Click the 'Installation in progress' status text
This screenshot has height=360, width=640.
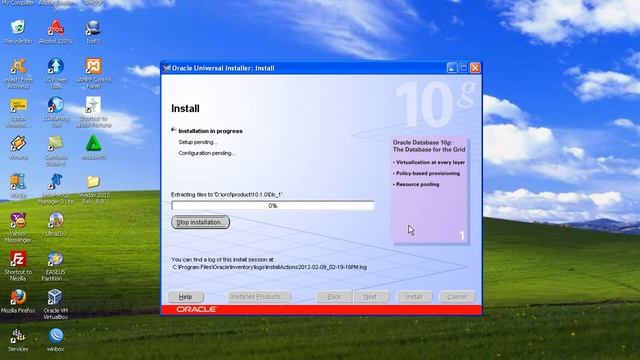(x=211, y=131)
